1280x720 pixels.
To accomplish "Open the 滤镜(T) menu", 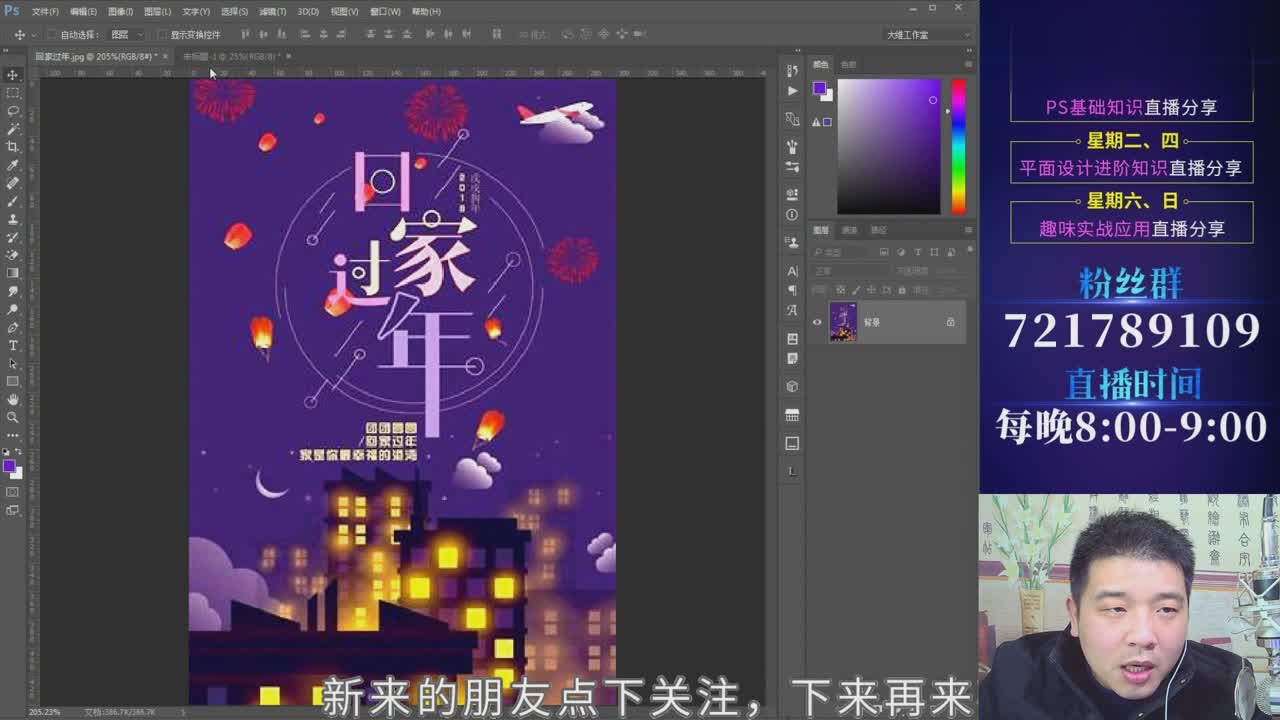I will 272,11.
